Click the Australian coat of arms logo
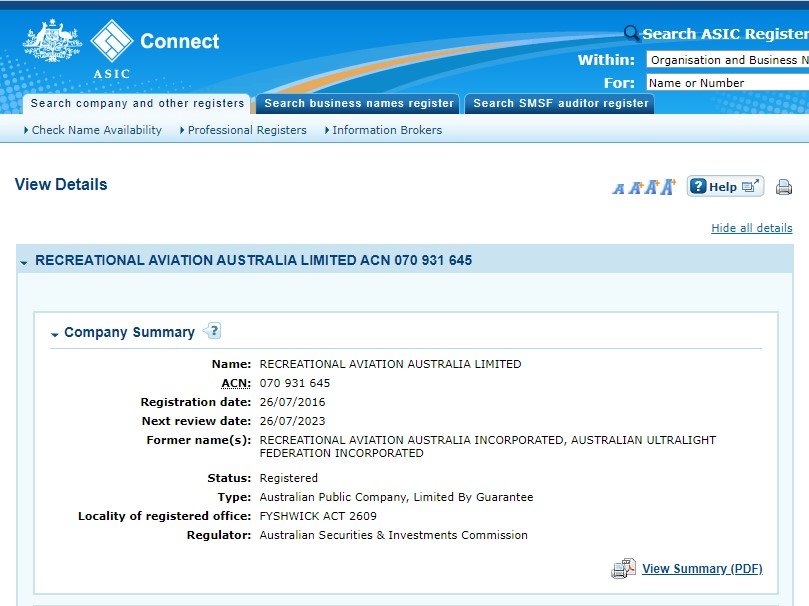809x606 pixels. click(x=52, y=41)
